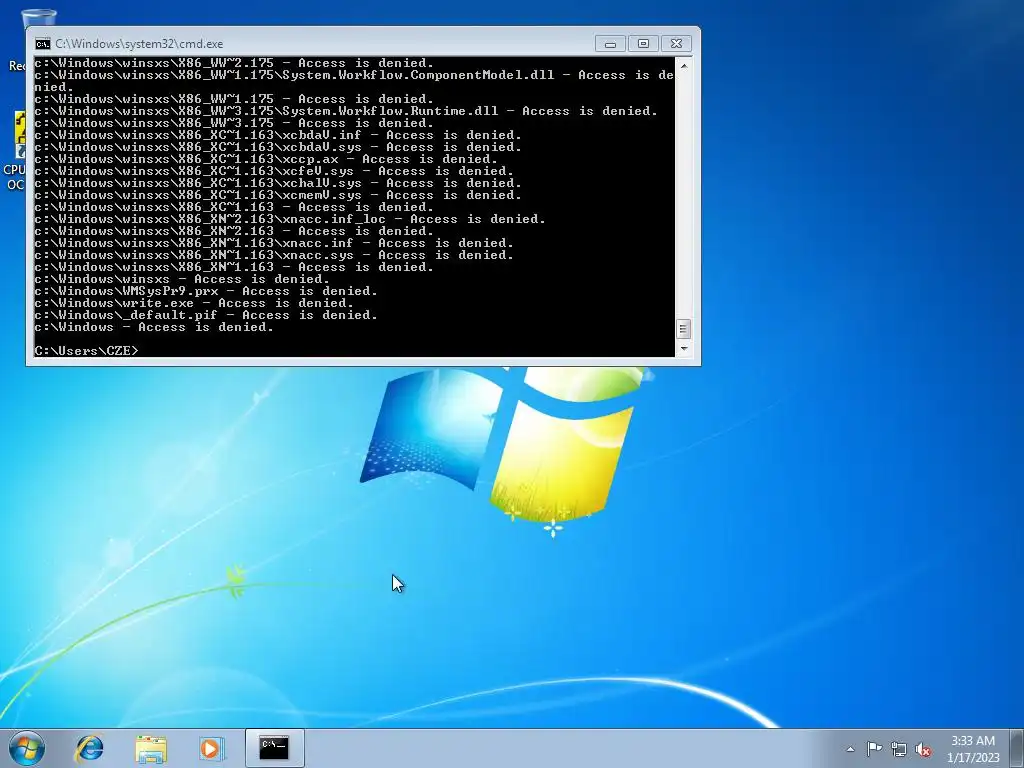
Task: Click the WMSysPr9.prx access denied line
Action: [206, 291]
